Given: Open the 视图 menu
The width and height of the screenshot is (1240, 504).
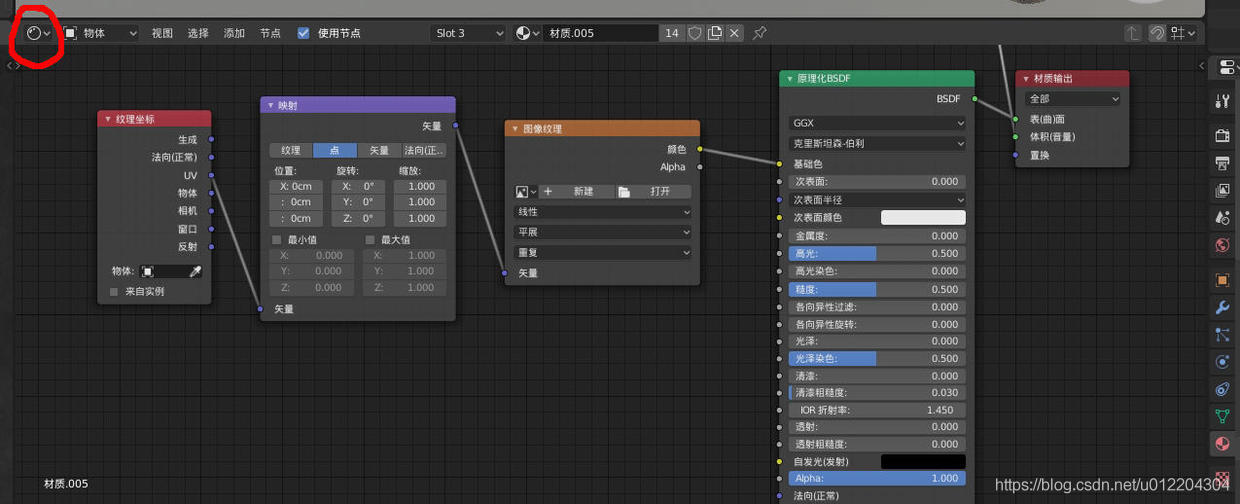Looking at the screenshot, I should click(x=162, y=33).
